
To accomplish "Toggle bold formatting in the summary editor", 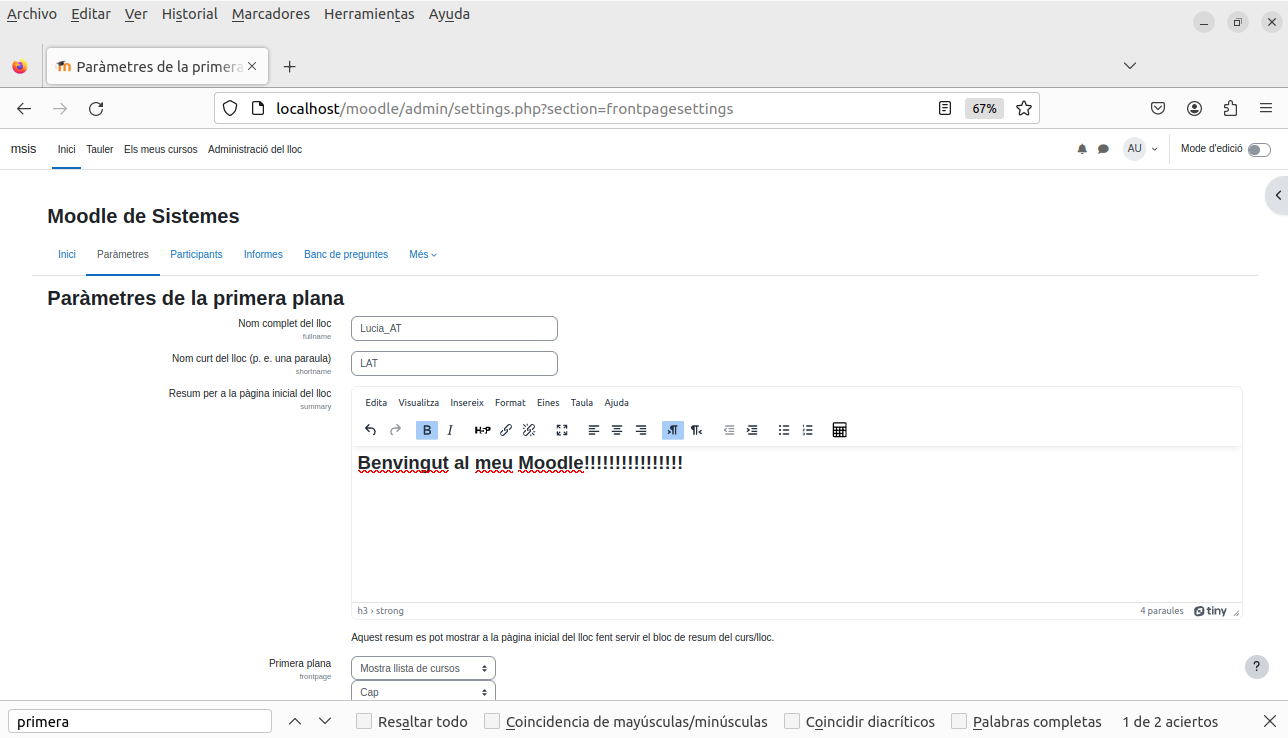I will pyautogui.click(x=427, y=430).
